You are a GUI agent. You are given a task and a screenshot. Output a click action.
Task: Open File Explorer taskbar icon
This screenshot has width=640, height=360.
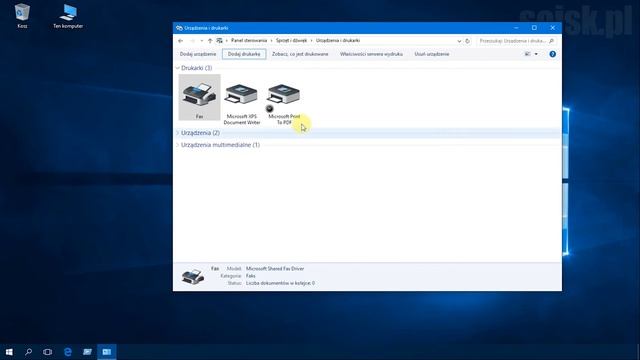coord(87,352)
